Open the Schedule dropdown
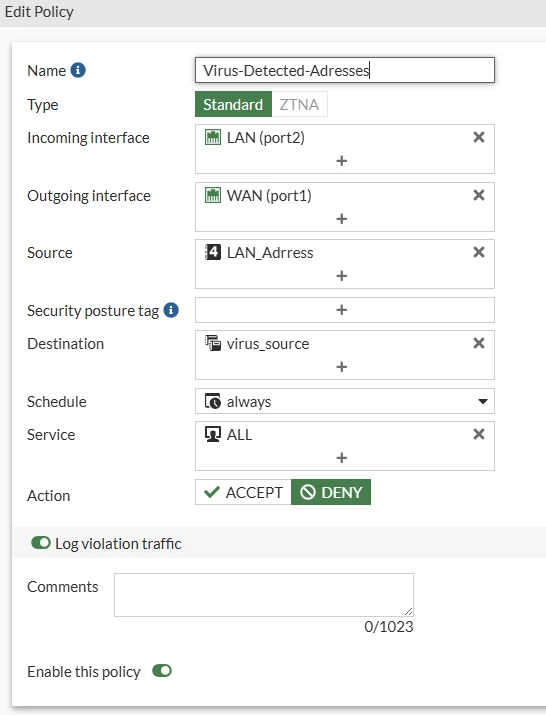The width and height of the screenshot is (546, 715). (x=345, y=401)
